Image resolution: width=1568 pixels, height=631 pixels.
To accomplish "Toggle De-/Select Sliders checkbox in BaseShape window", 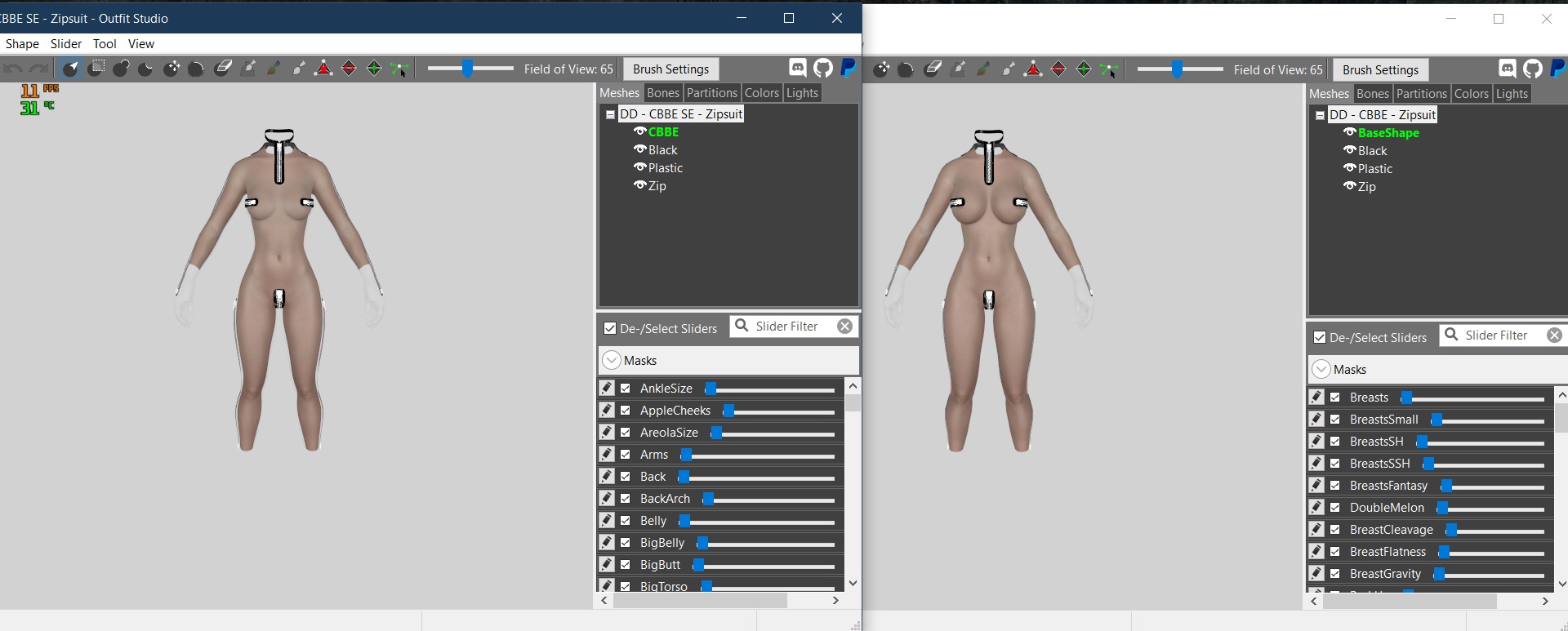I will pyautogui.click(x=1320, y=337).
